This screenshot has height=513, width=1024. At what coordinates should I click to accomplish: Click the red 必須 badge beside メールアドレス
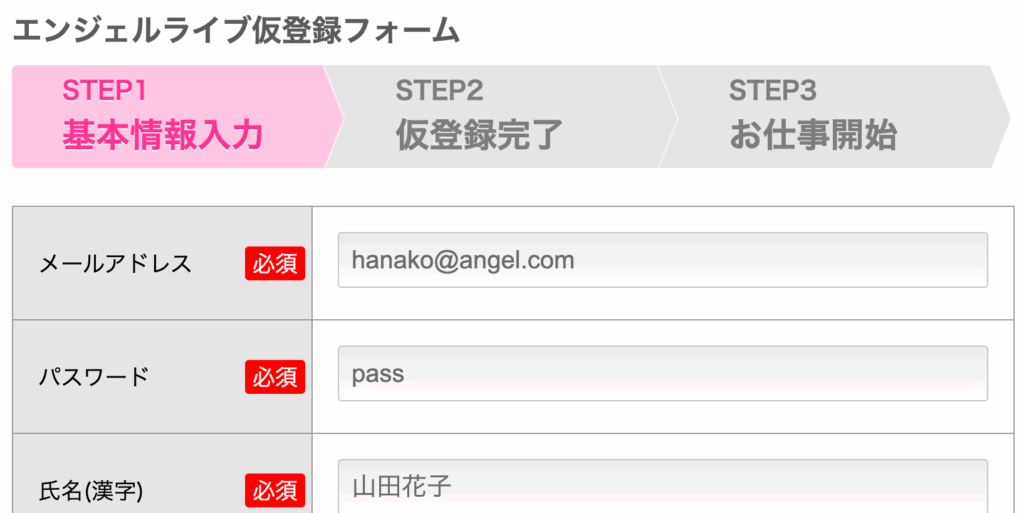(x=275, y=264)
